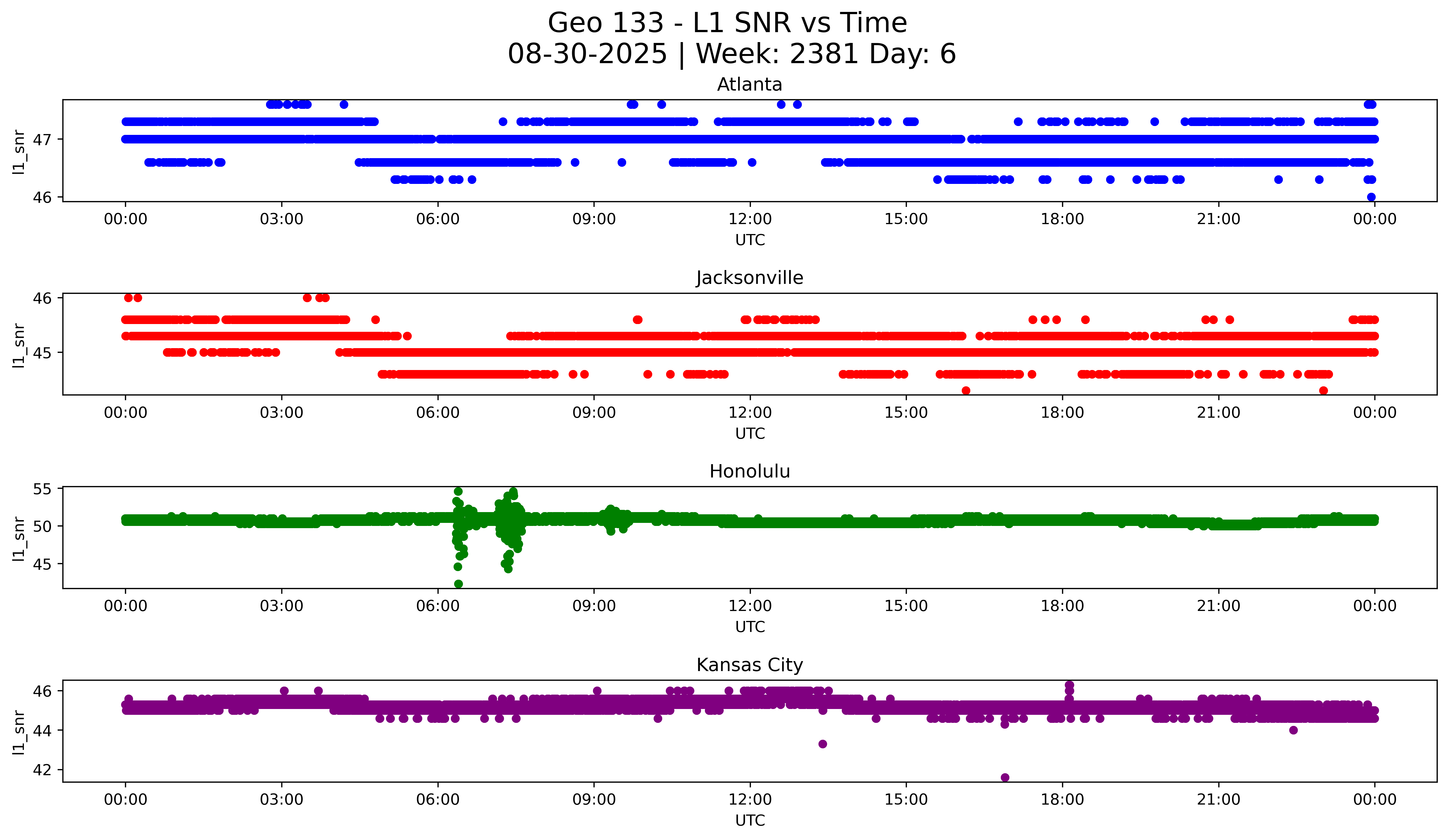The height and width of the screenshot is (840, 1448).
Task: Click the Atlanta subplot title
Action: [x=749, y=85]
